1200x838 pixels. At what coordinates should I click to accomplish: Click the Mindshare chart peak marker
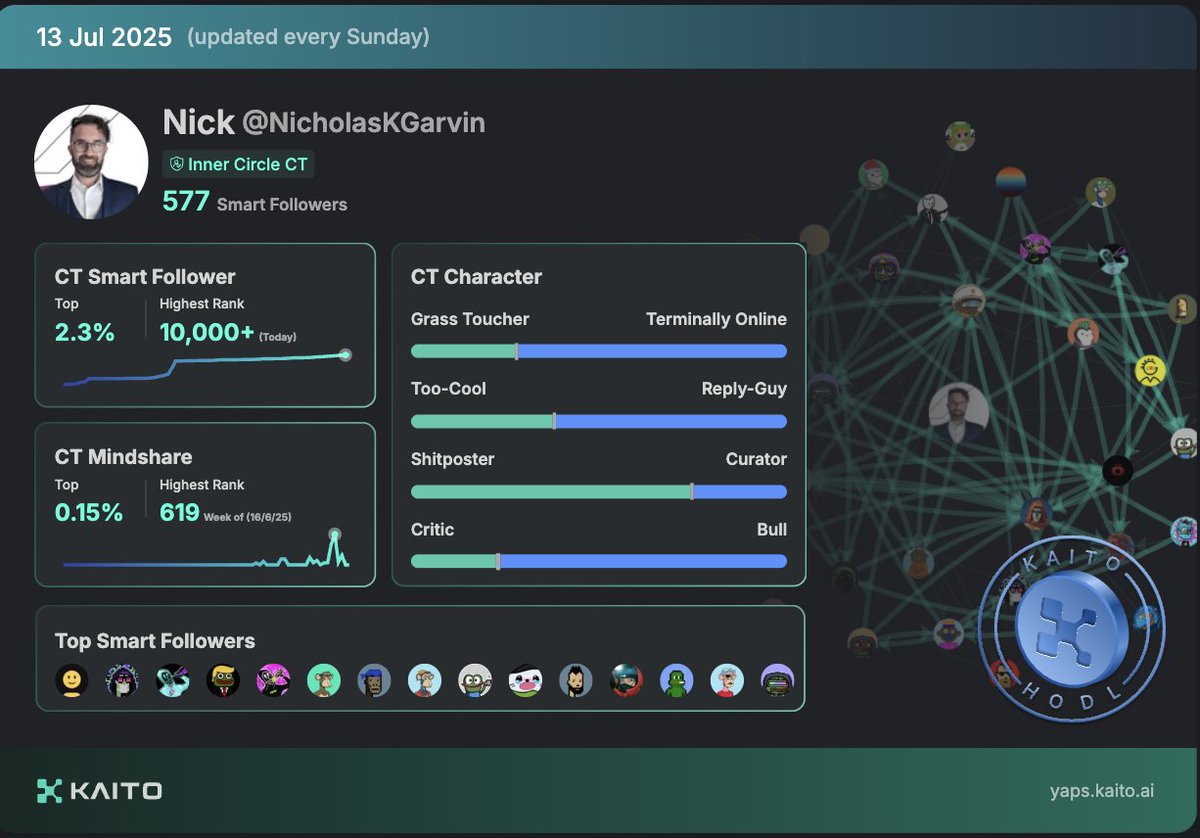335,534
